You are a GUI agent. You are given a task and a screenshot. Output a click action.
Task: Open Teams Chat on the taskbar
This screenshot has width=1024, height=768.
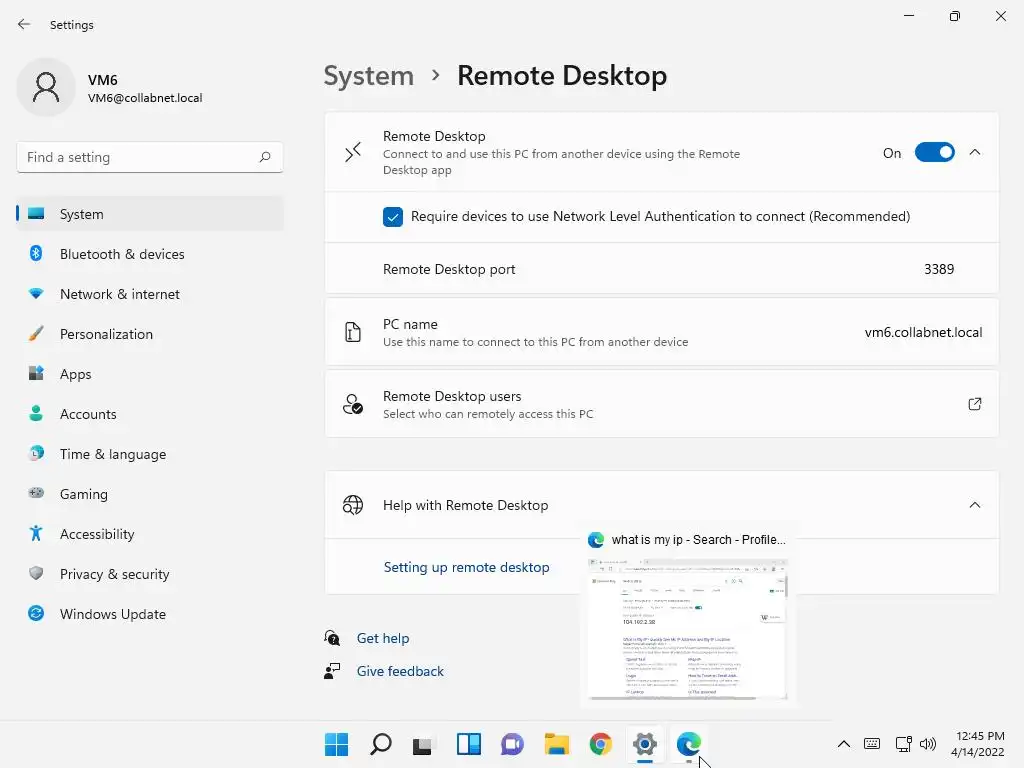tap(512, 744)
